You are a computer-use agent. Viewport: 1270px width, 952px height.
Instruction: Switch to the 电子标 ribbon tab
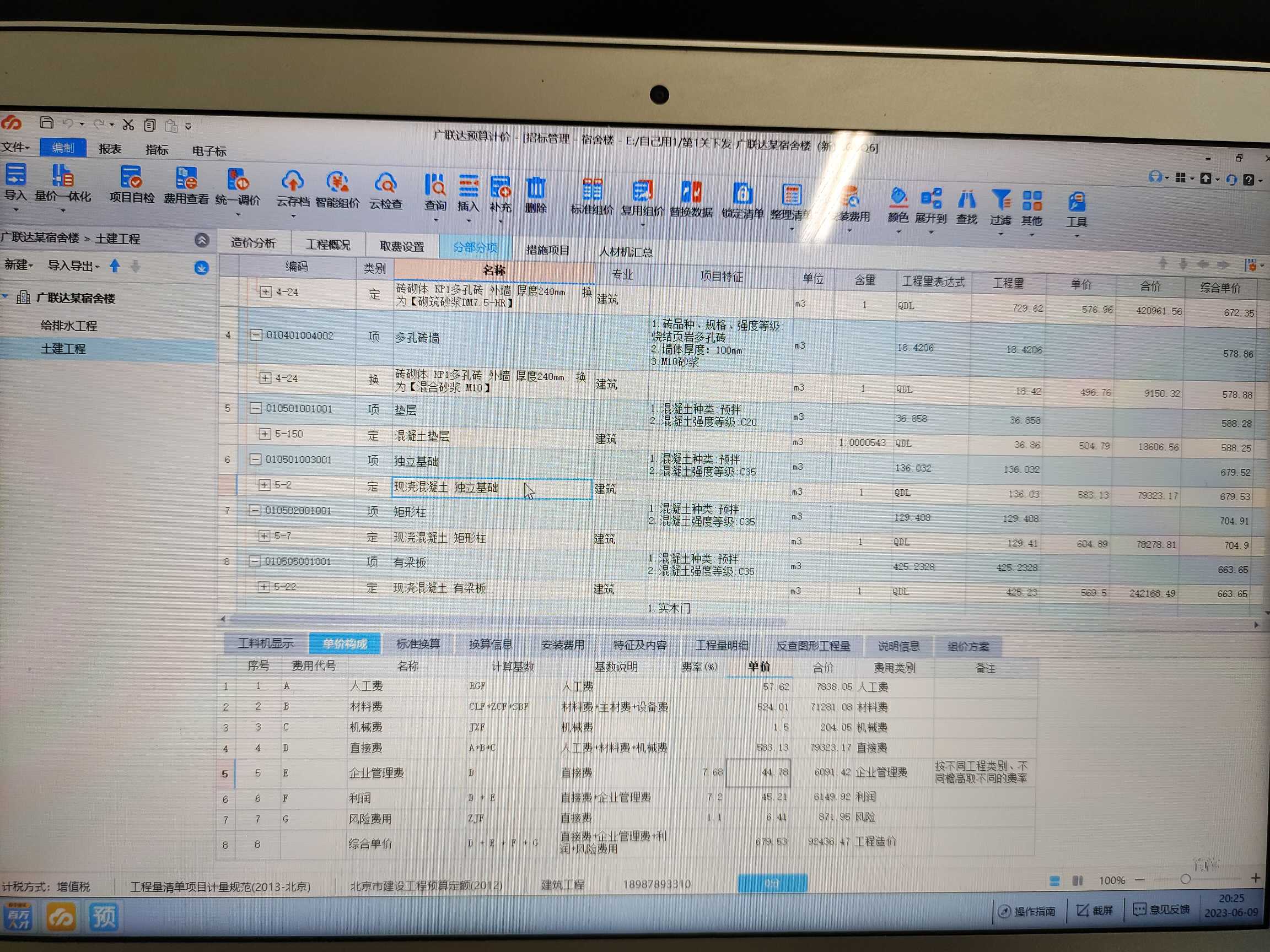click(209, 152)
